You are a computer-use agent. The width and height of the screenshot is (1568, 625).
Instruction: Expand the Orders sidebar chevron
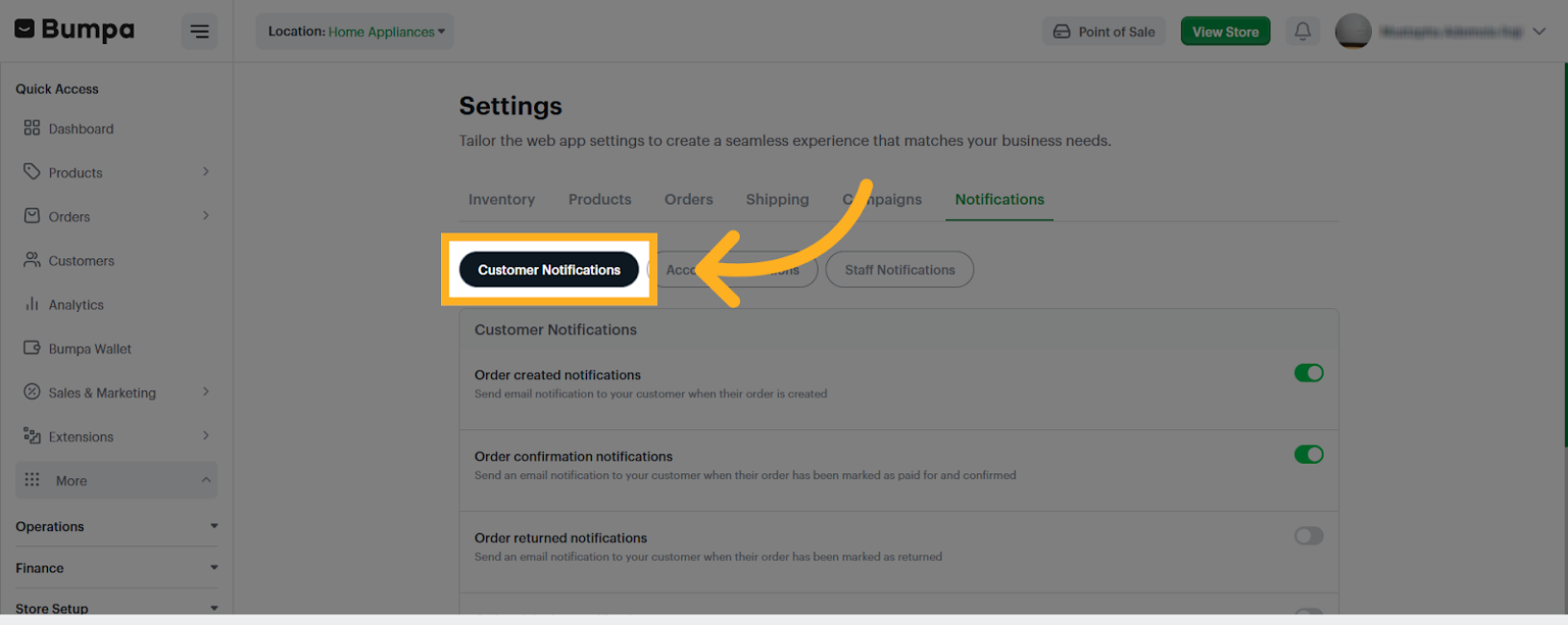click(206, 216)
